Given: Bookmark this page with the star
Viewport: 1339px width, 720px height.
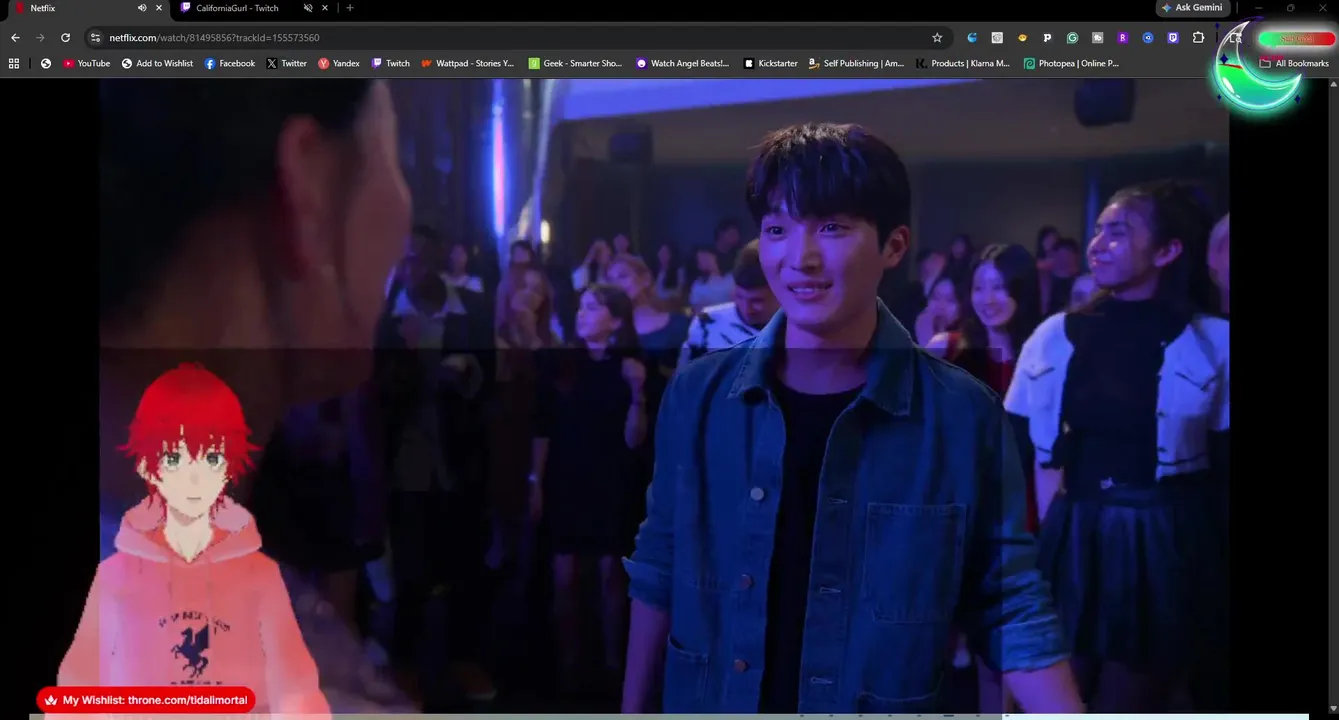Looking at the screenshot, I should point(937,38).
